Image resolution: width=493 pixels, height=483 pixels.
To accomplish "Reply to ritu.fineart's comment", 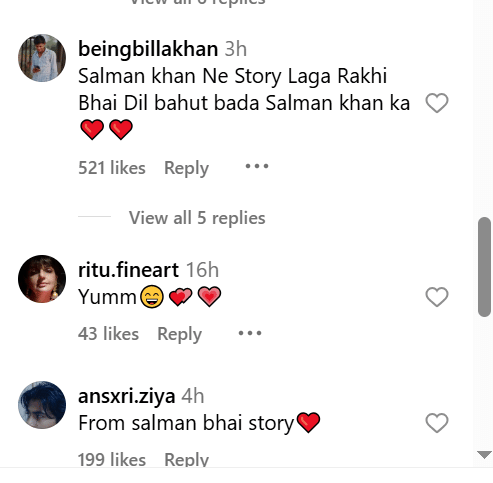I will point(179,334).
